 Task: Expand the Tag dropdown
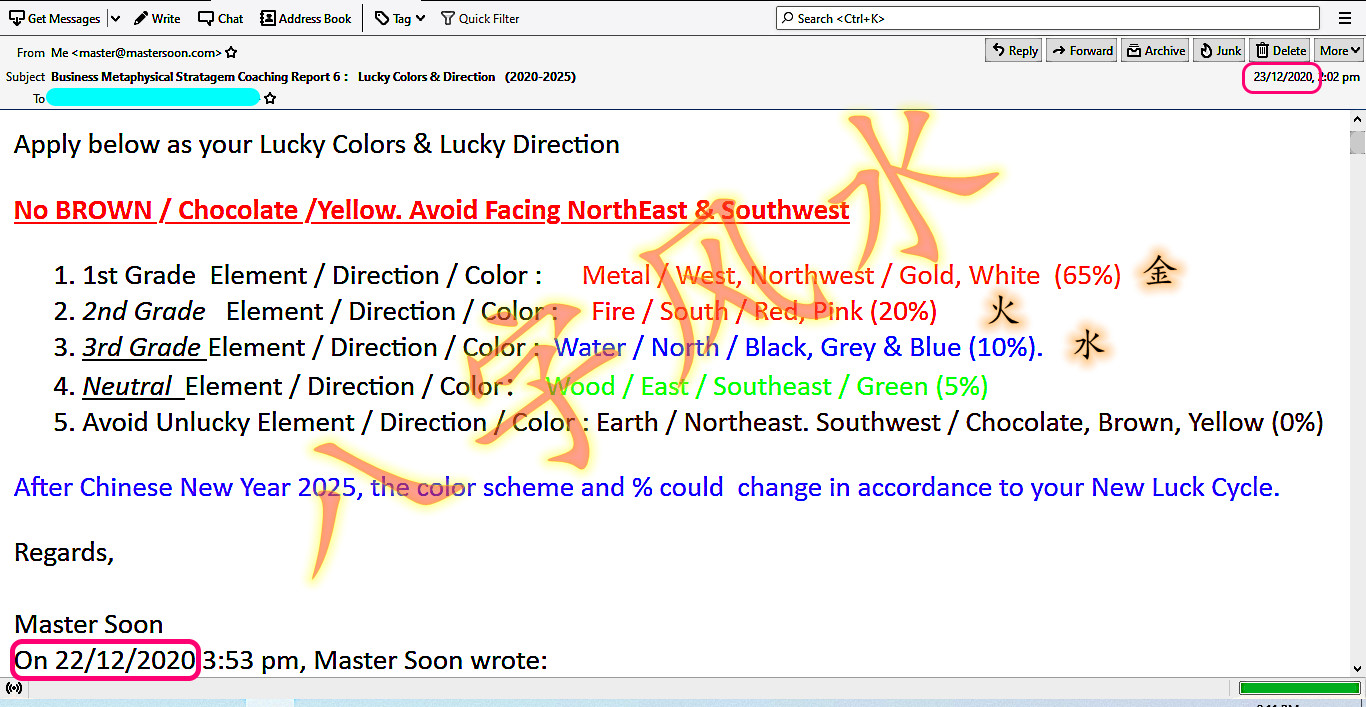click(400, 18)
